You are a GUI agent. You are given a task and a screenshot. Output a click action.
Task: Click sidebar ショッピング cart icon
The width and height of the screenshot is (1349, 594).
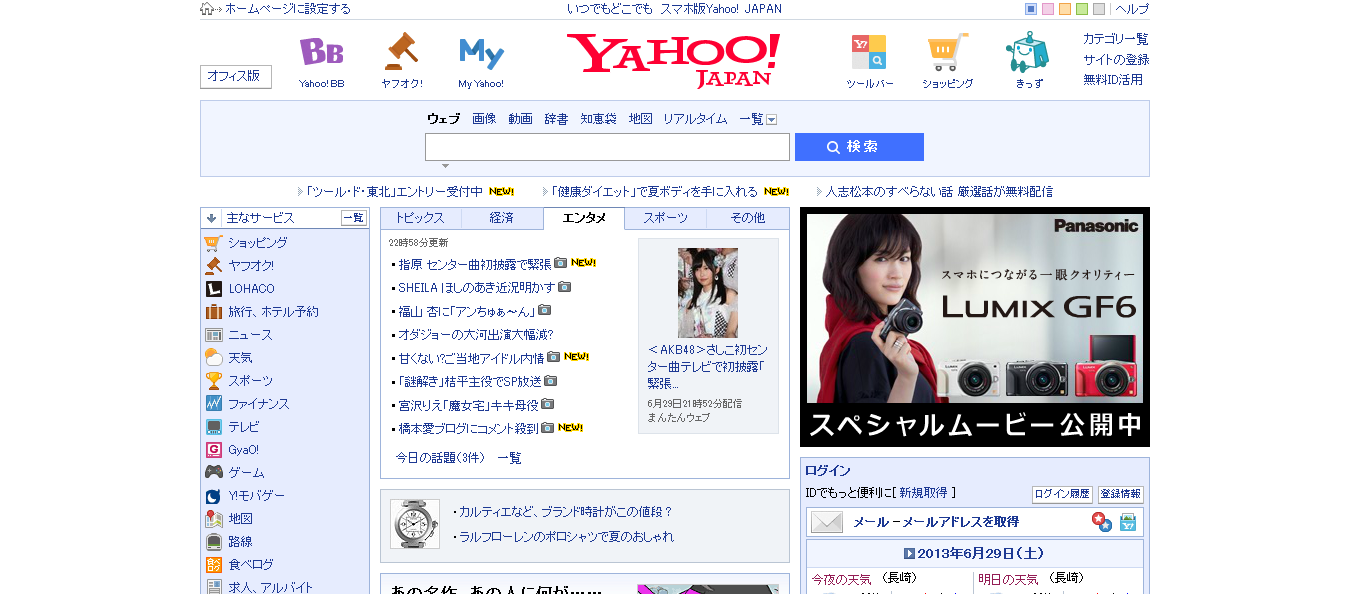point(213,242)
